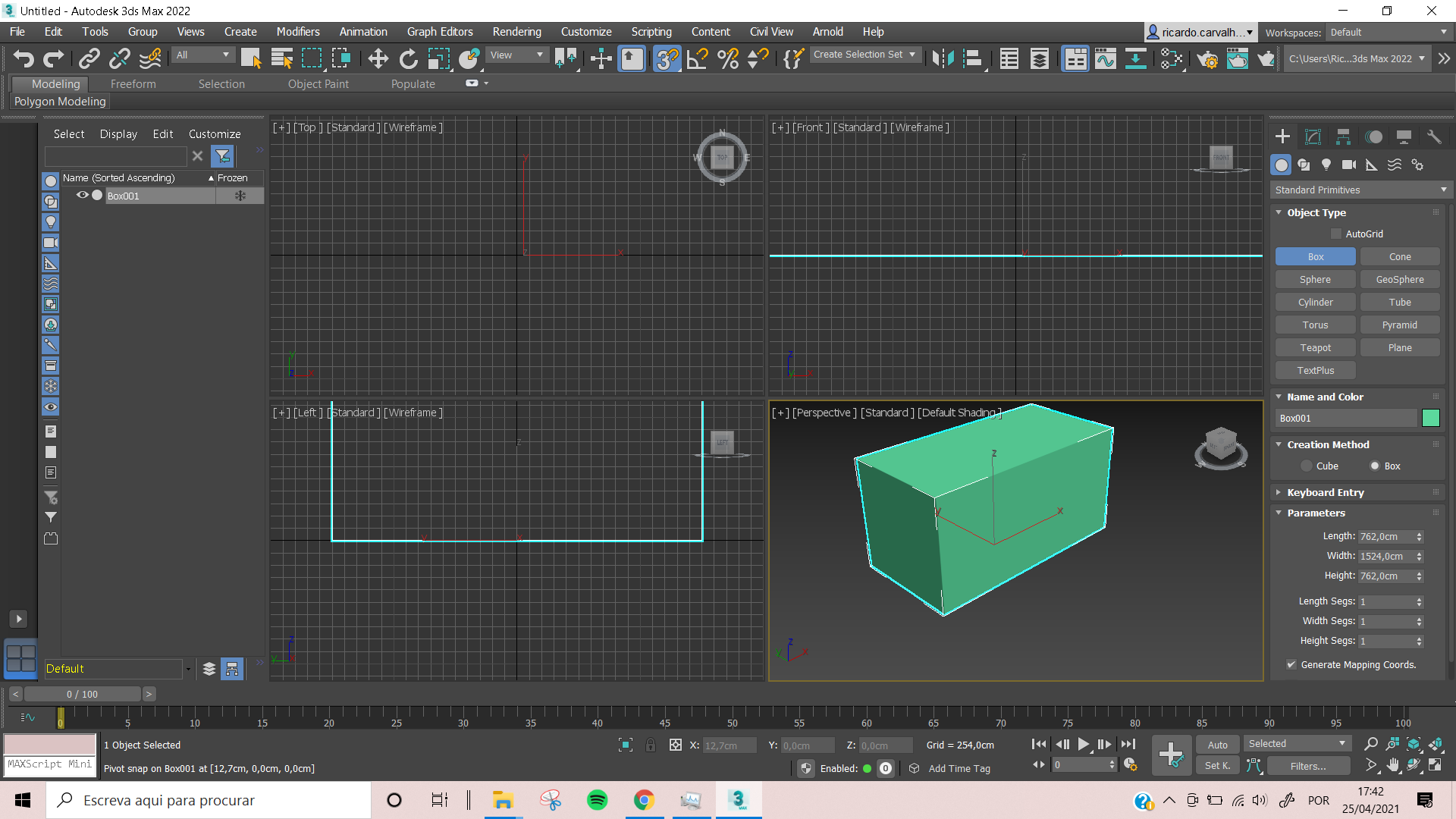Click the Torus primitive button
Viewport: 1456px width, 819px height.
click(x=1315, y=325)
